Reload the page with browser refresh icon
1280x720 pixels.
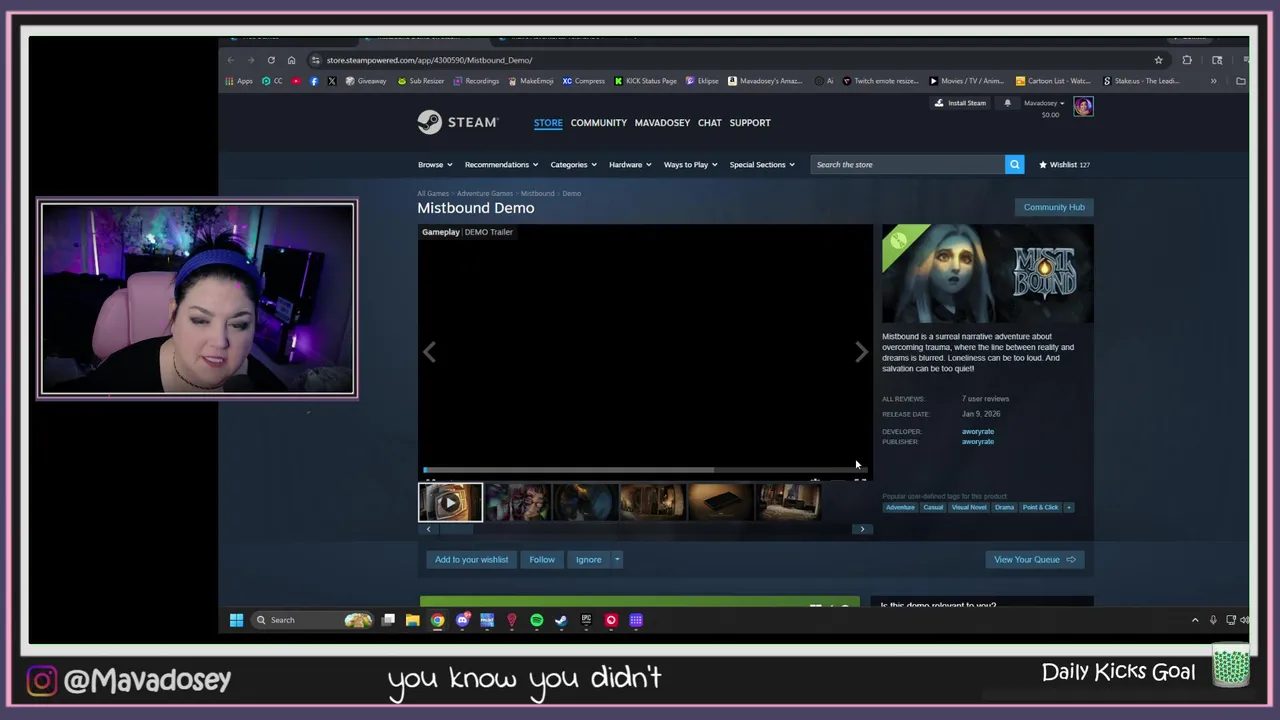click(x=271, y=60)
